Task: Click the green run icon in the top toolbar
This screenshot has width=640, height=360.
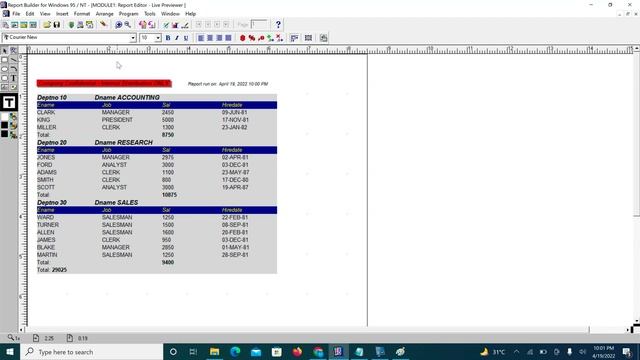Action: point(71,25)
